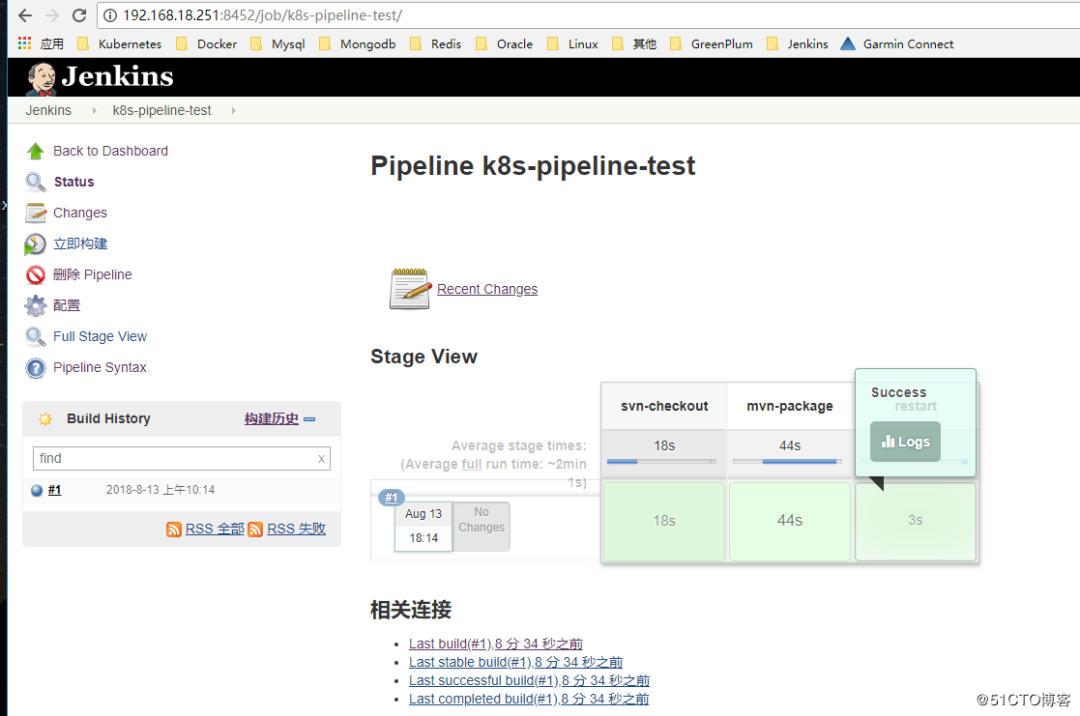Select Jenkins in the breadcrumb bar
1080x716 pixels.
click(47, 110)
